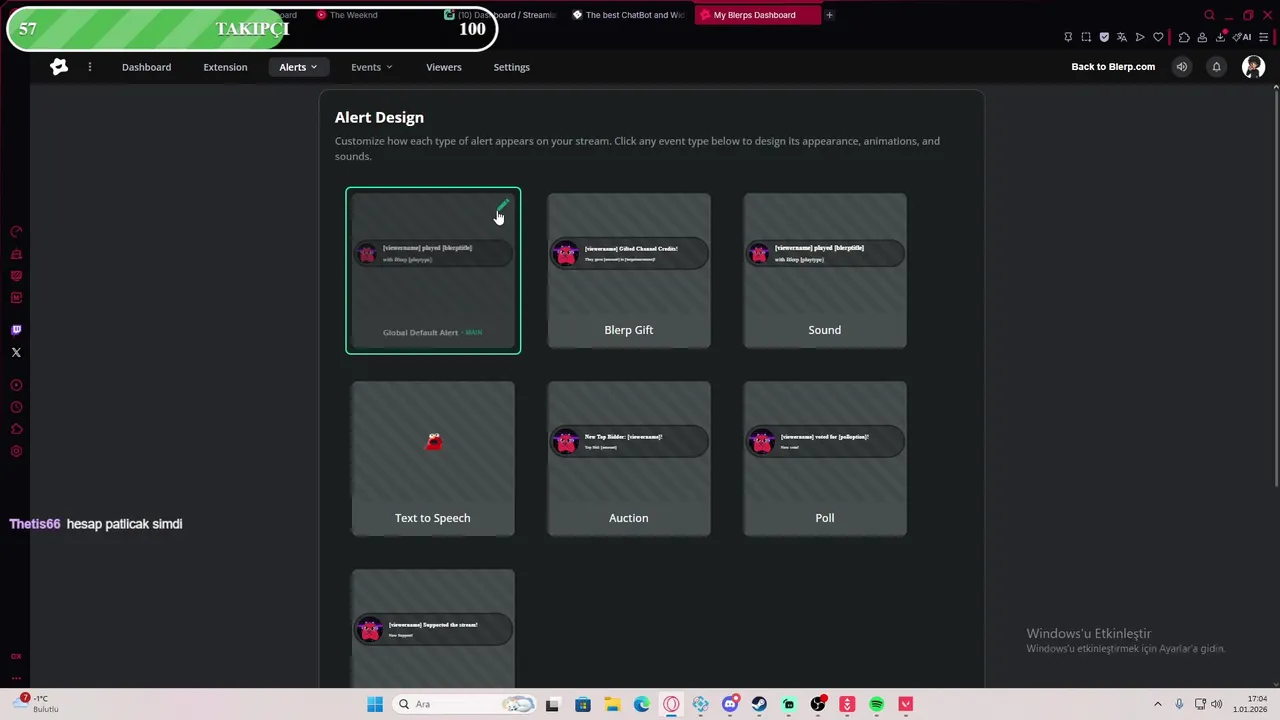The image size is (1280, 720).
Task: Click the heart bookmark icon
Action: click(1158, 37)
